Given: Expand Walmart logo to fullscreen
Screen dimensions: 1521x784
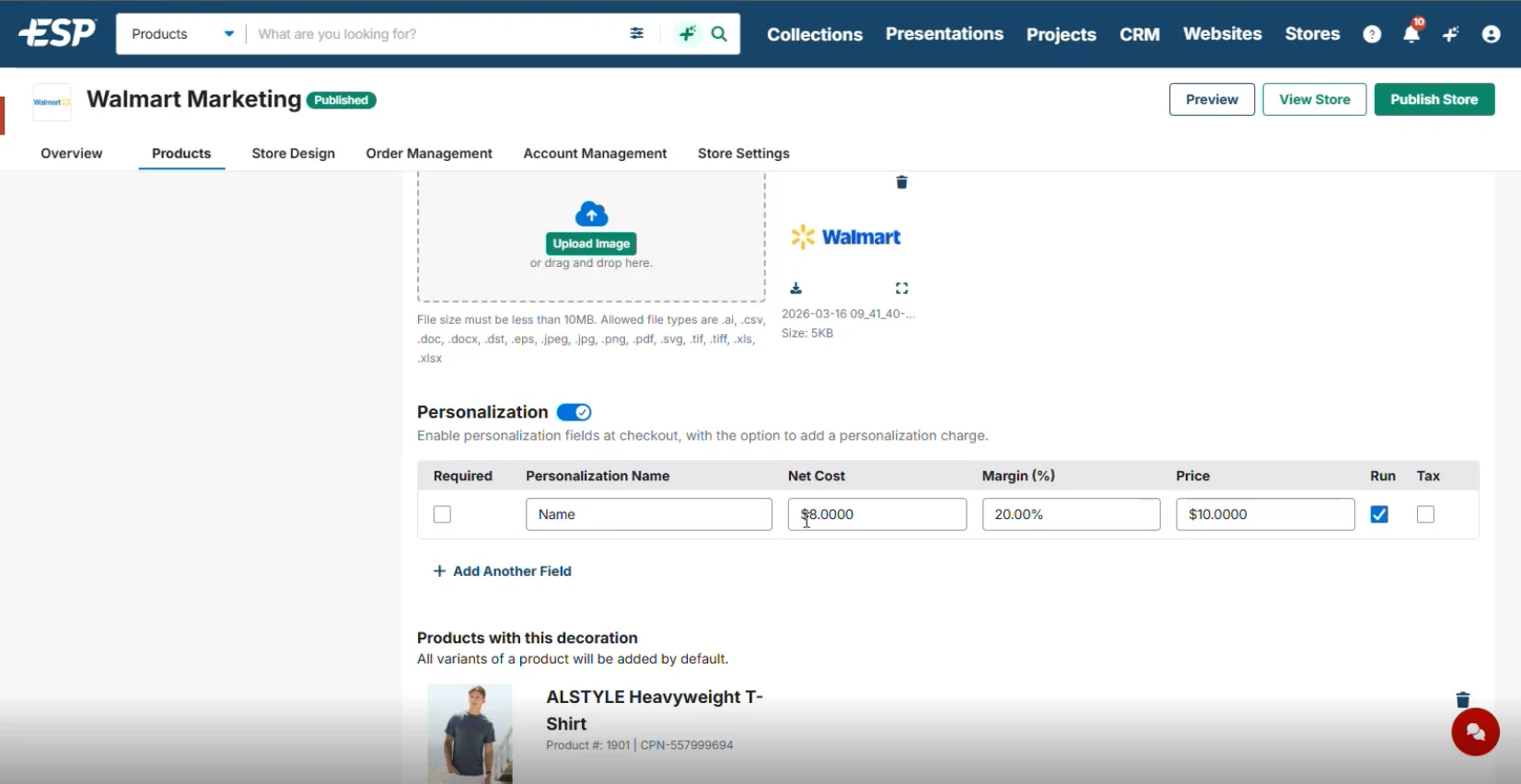Looking at the screenshot, I should click(x=901, y=288).
